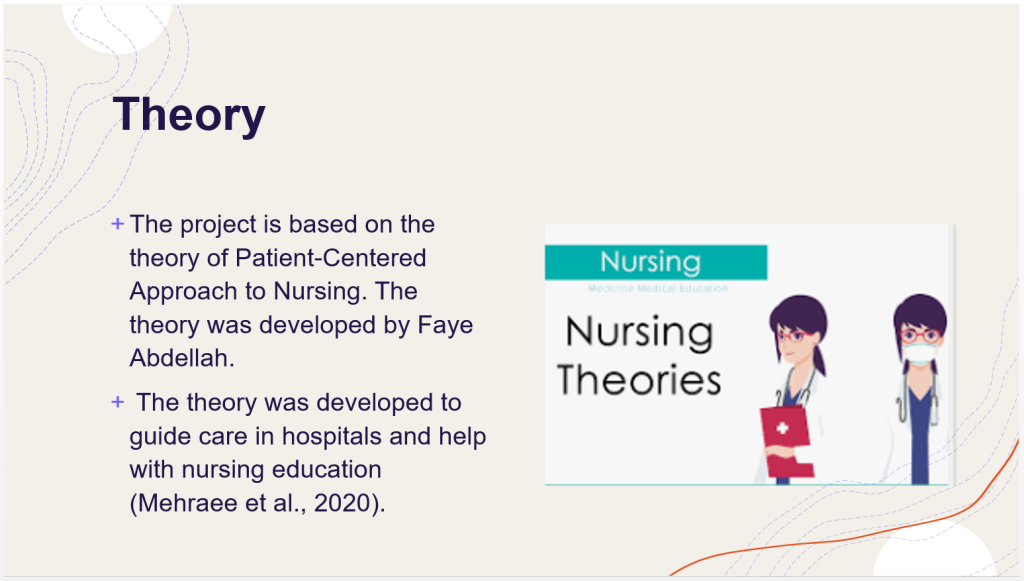This screenshot has width=1024, height=581.
Task: Click the "Medicine Medical Education" subtitle text
Action: point(657,289)
